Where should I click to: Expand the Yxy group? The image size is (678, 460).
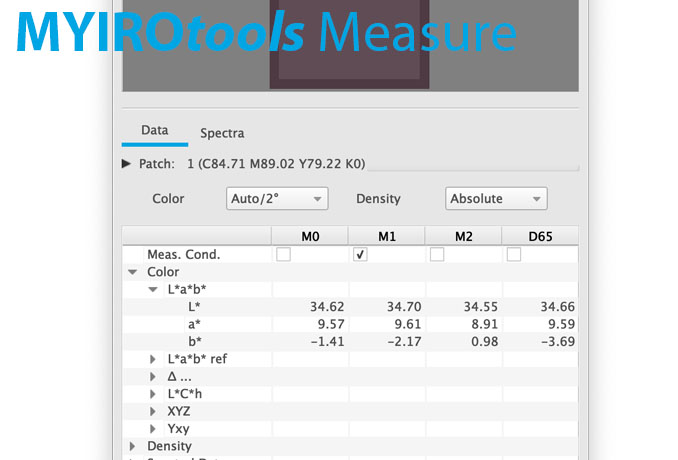pos(153,428)
